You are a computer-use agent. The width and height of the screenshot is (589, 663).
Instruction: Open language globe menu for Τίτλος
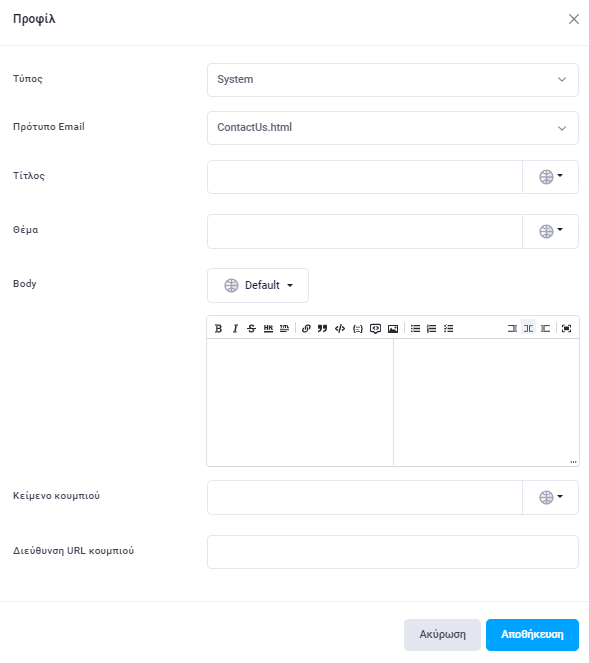pos(551,177)
